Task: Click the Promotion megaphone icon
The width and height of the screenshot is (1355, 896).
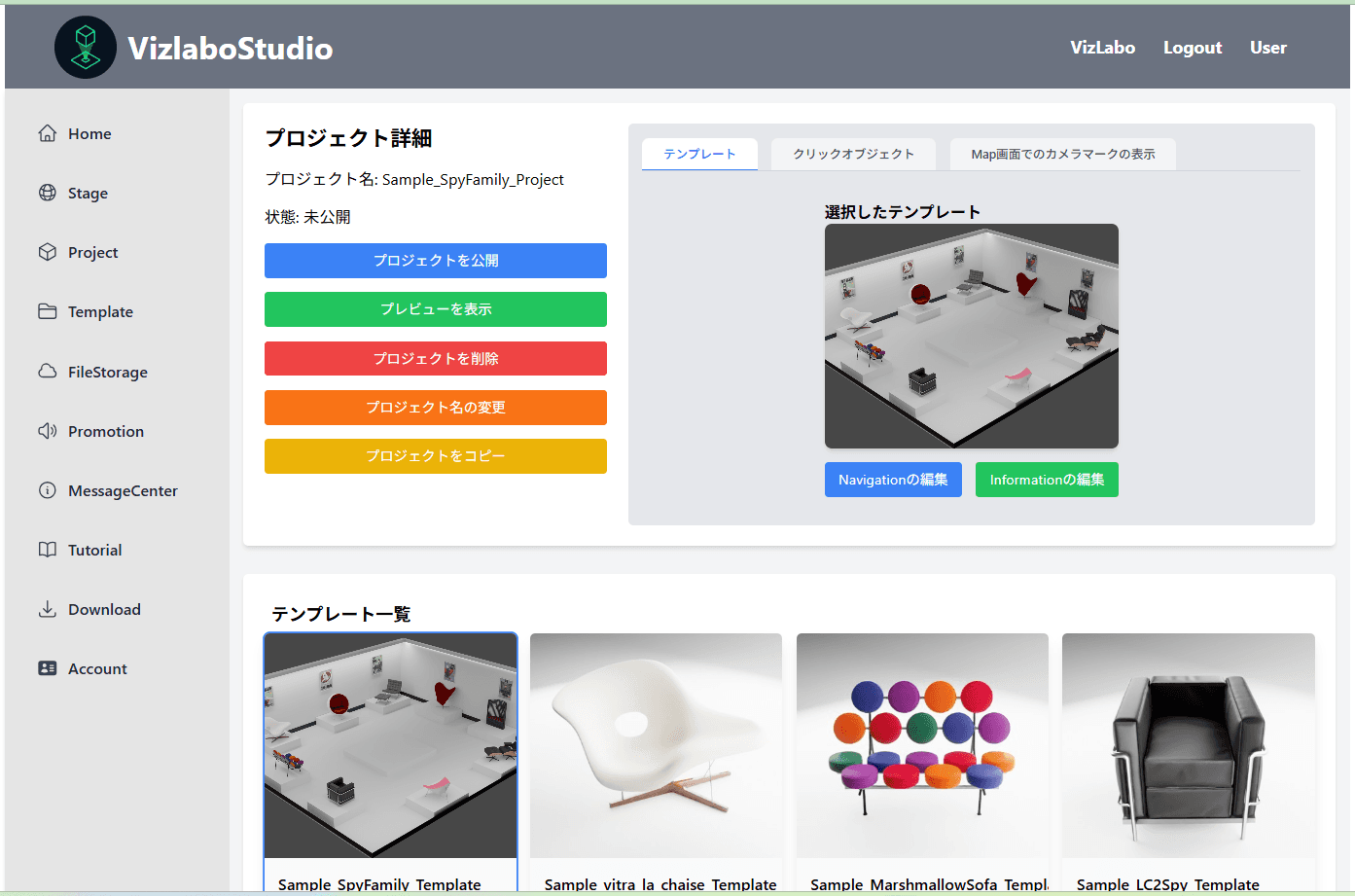Action: coord(47,431)
